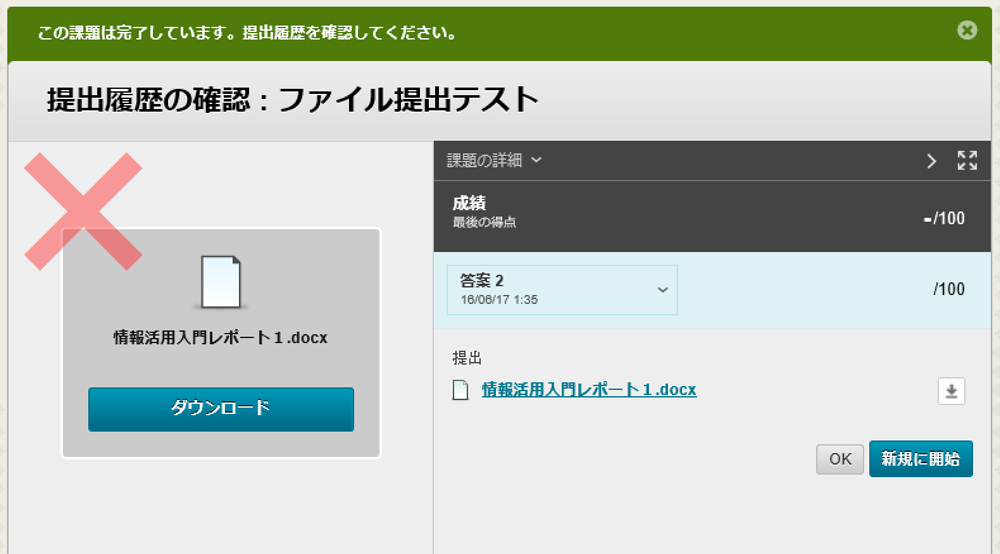Click 新規に開始 to start new attempt
The image size is (1000, 554).
pyautogui.click(x=920, y=459)
